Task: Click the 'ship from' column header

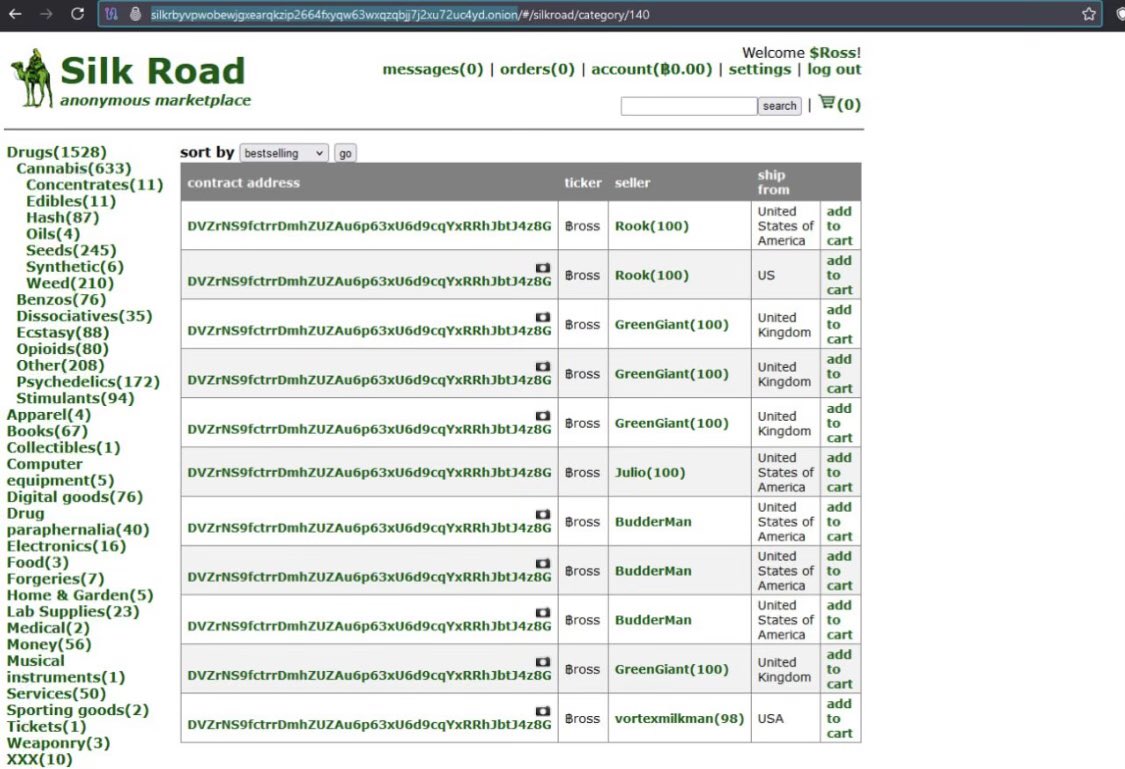Action: (x=773, y=182)
